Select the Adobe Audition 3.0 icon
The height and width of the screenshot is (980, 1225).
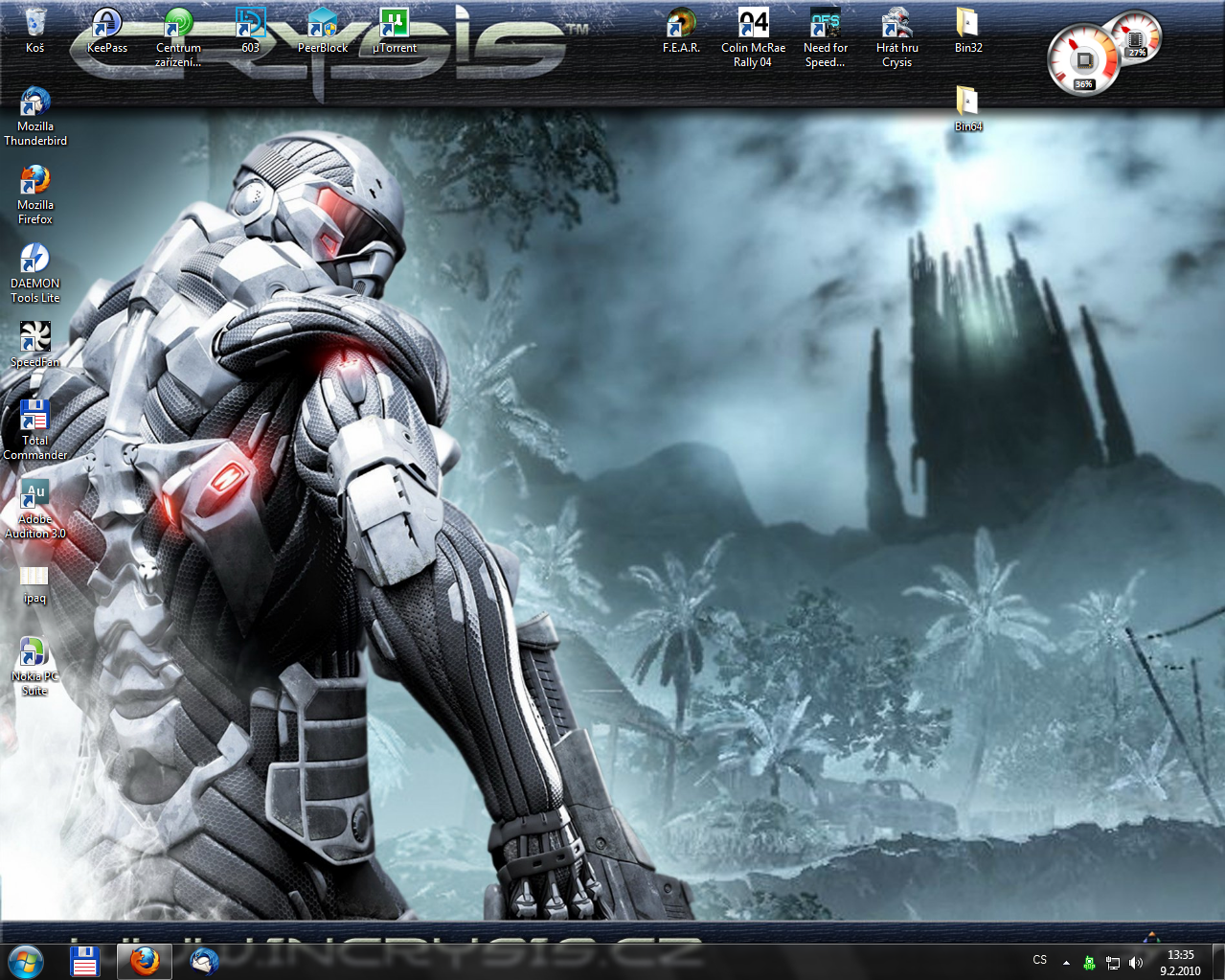click(35, 494)
